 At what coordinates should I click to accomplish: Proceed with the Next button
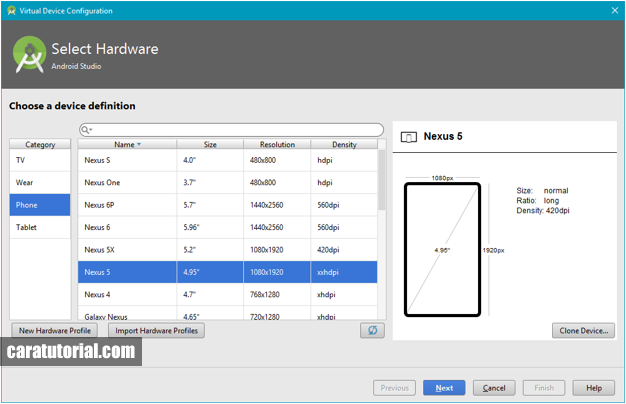click(444, 388)
